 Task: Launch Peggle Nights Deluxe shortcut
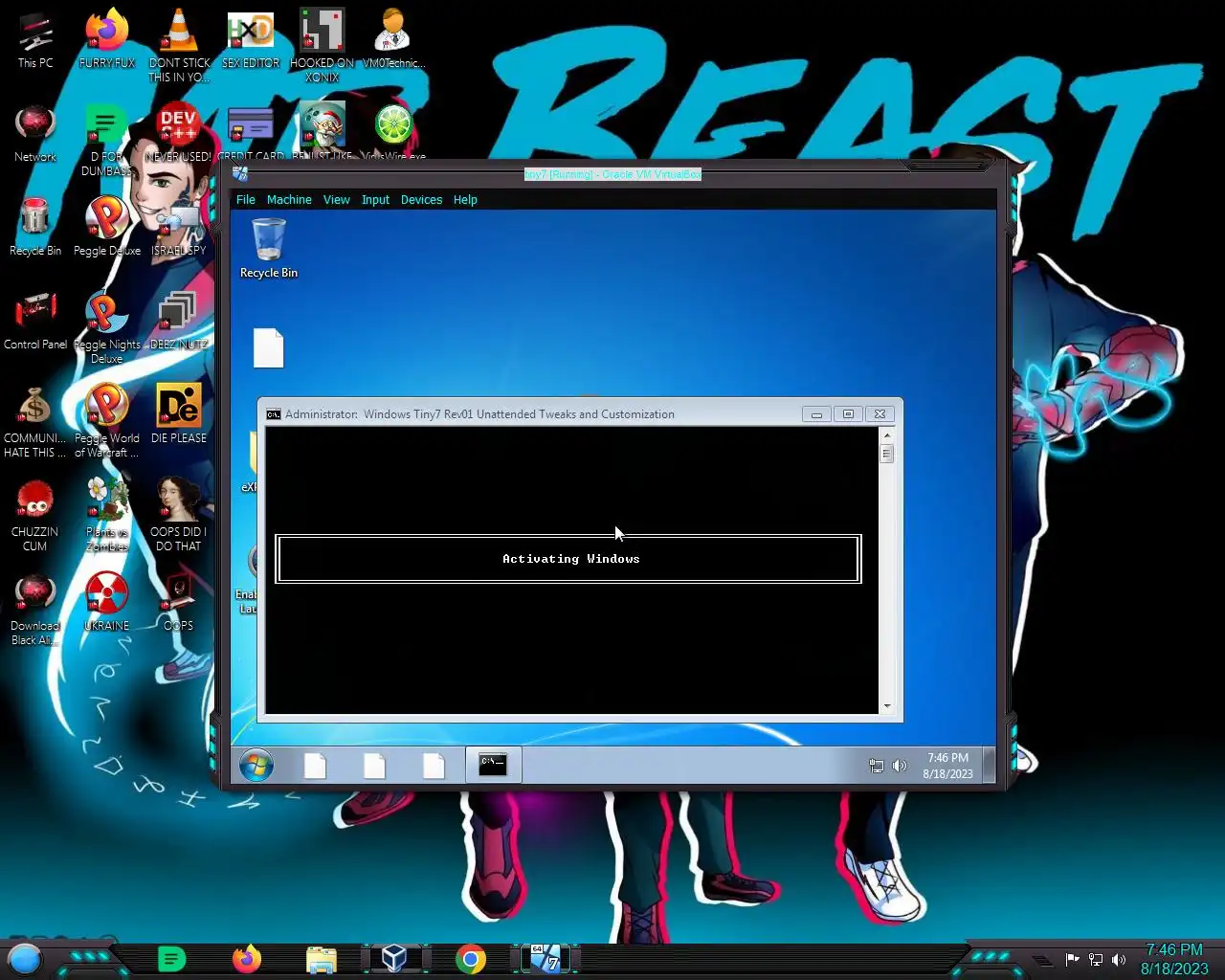tap(107, 327)
